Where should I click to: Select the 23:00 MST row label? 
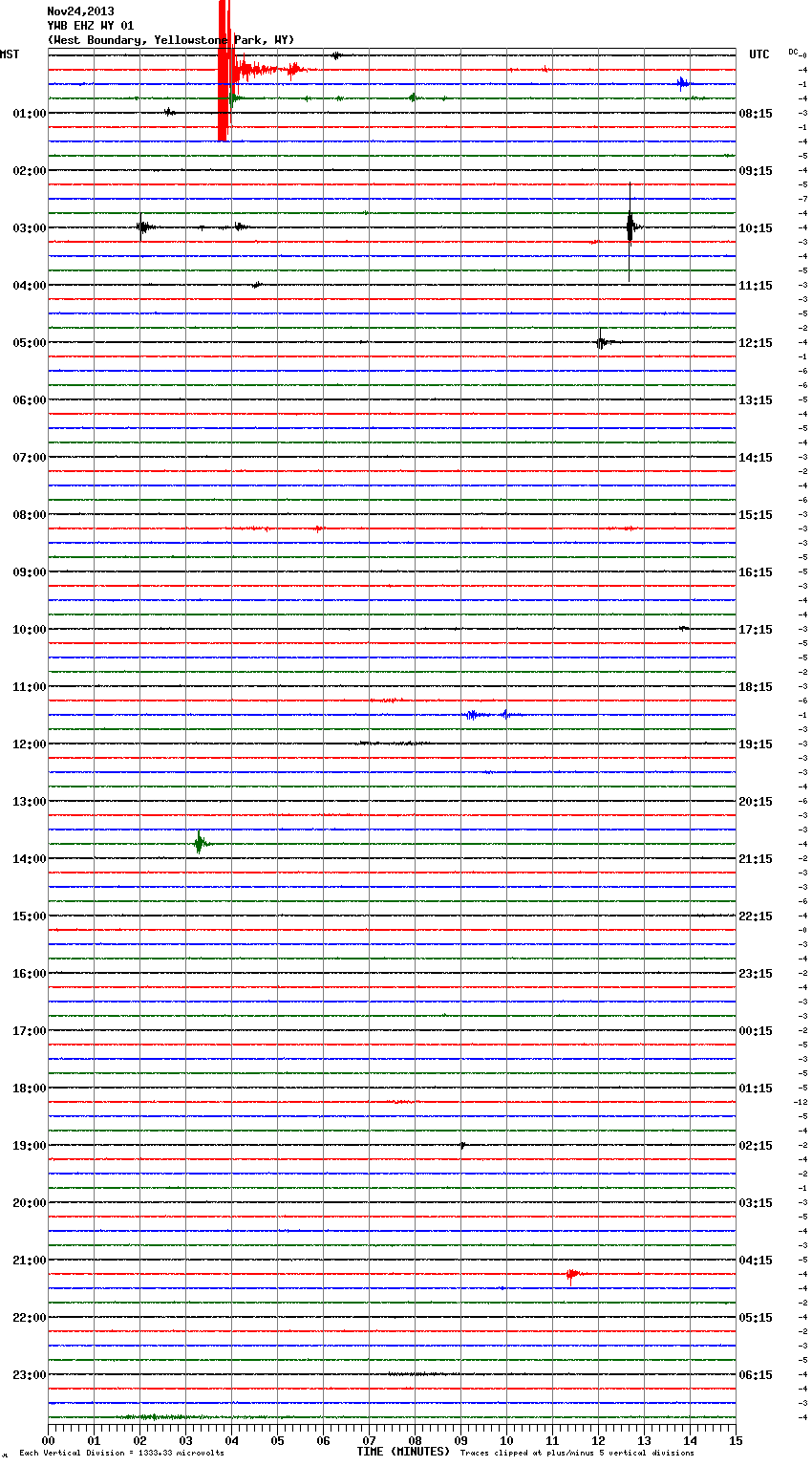tap(30, 1374)
